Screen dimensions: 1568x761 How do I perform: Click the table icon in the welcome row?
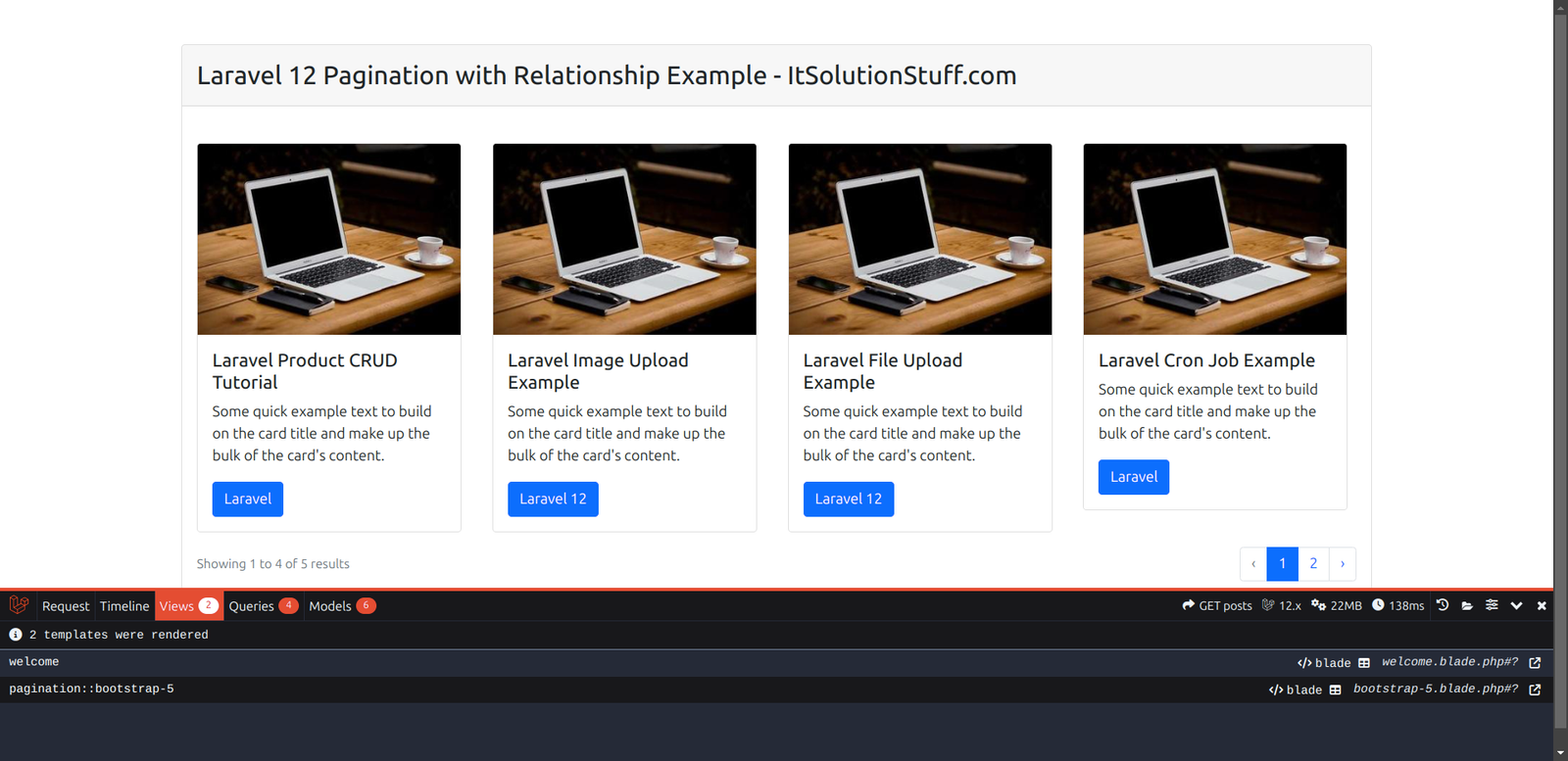(x=1364, y=663)
